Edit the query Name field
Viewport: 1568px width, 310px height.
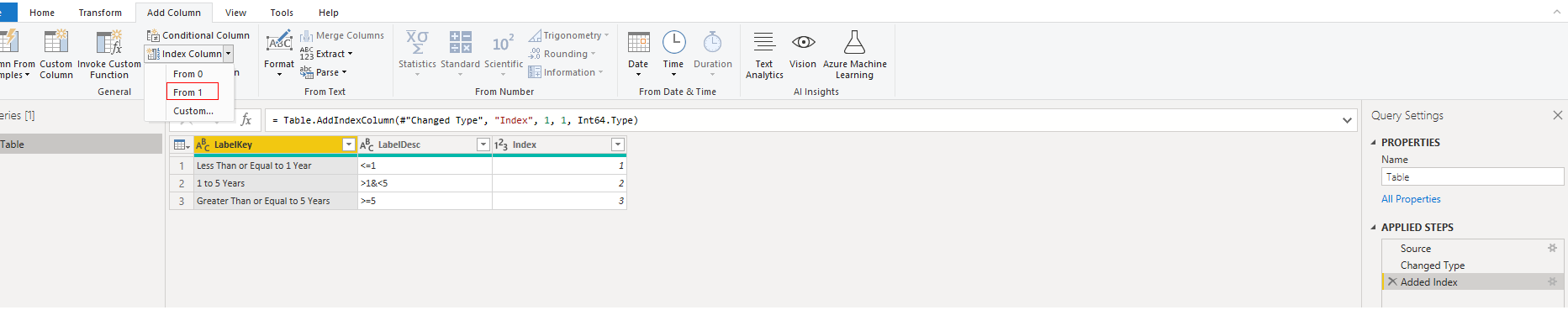(1472, 177)
